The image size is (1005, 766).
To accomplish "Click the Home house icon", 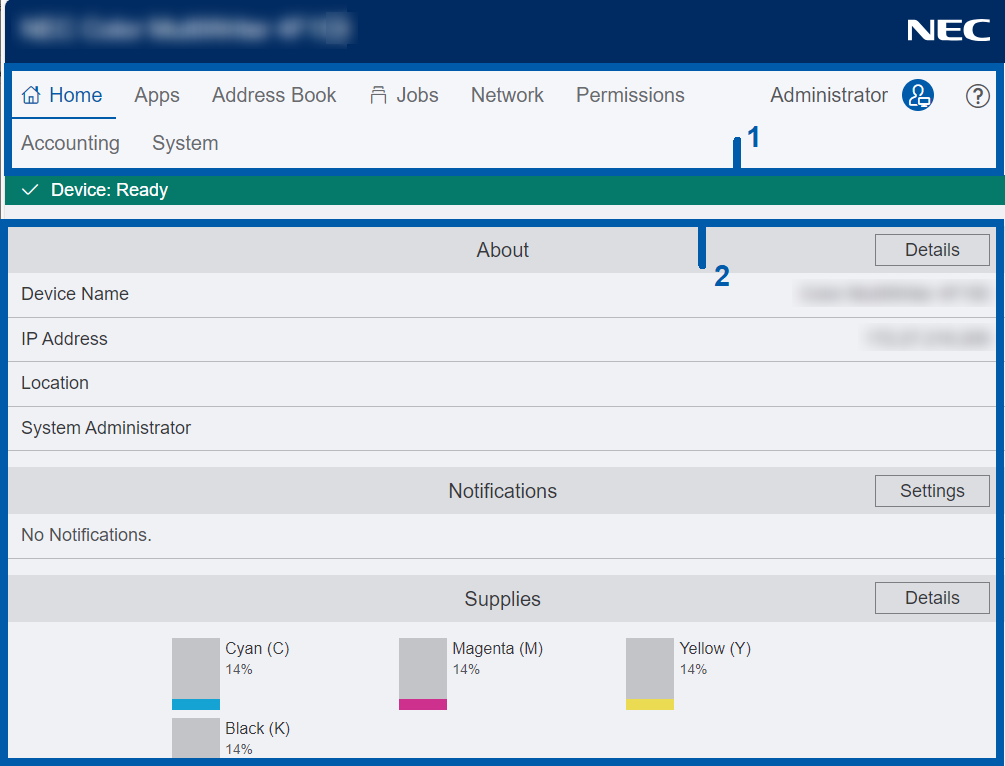I will [31, 95].
